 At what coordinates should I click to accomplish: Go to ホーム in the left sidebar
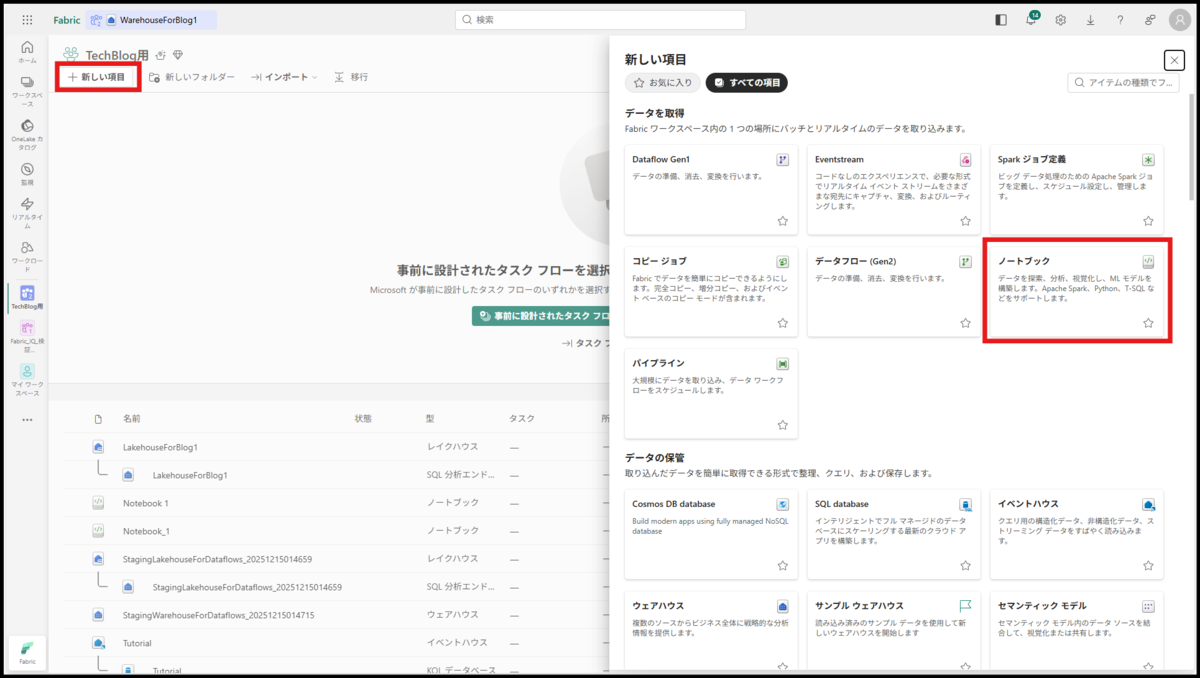point(27,52)
